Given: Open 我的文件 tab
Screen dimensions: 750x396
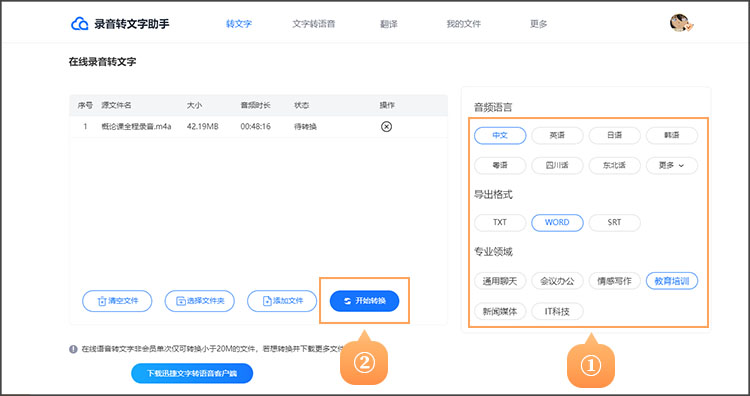Looking at the screenshot, I should (463, 24).
